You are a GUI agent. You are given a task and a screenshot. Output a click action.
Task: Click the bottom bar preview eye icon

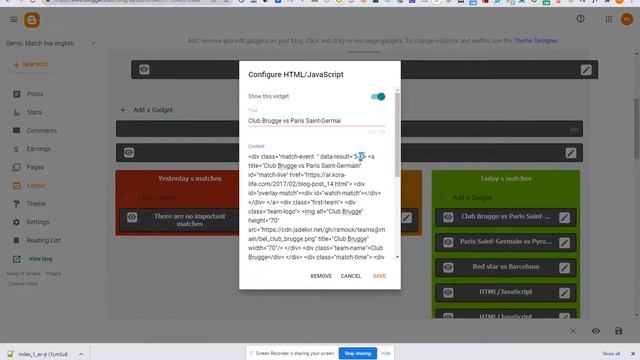(x=596, y=331)
